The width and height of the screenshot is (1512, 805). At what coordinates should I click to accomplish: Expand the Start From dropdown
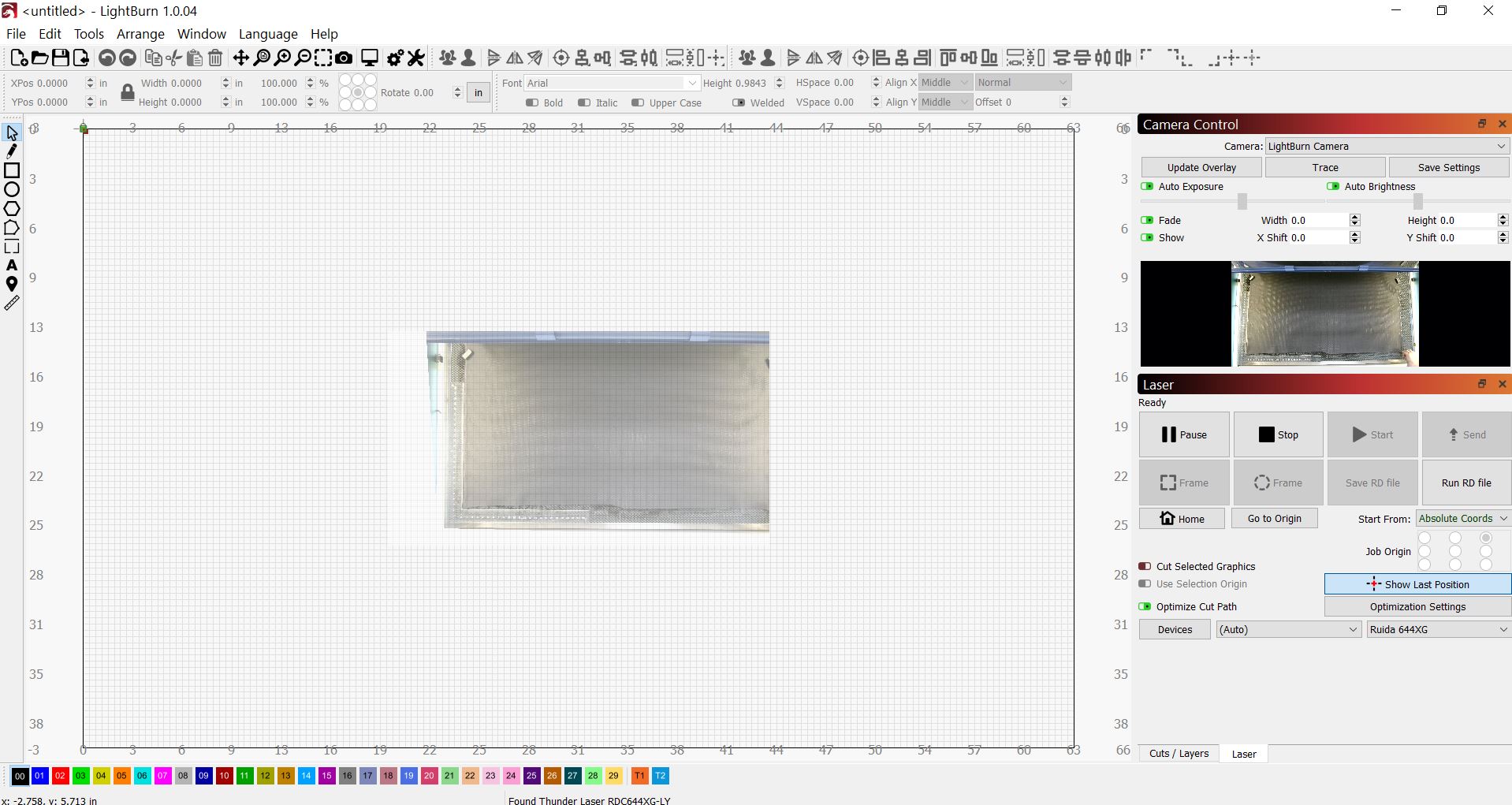pyautogui.click(x=1462, y=518)
